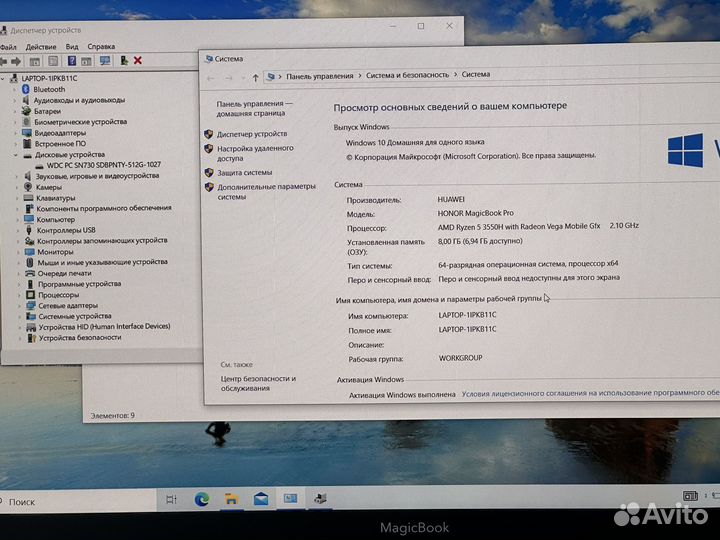Screen dimensions: 720x540
Task: Select Очереди печати tree item
Action: [x=64, y=273]
